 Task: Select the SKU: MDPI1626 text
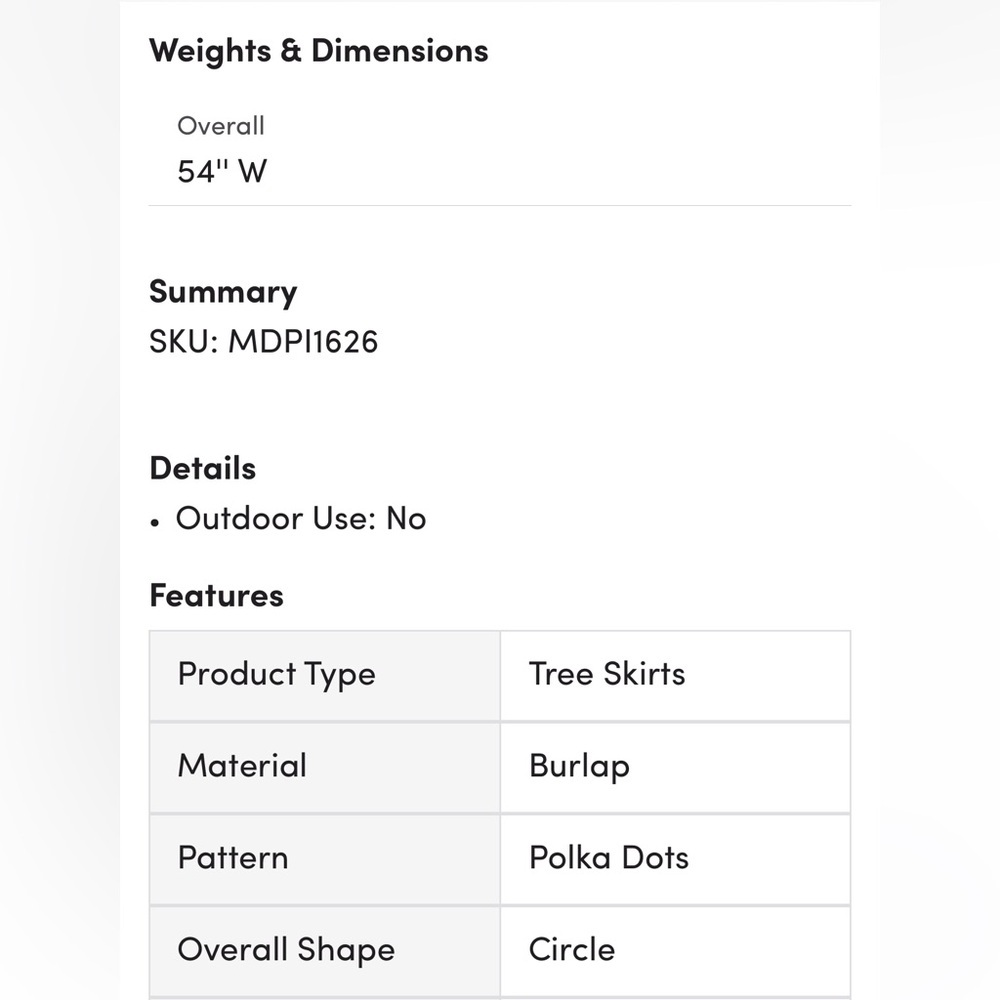[263, 341]
